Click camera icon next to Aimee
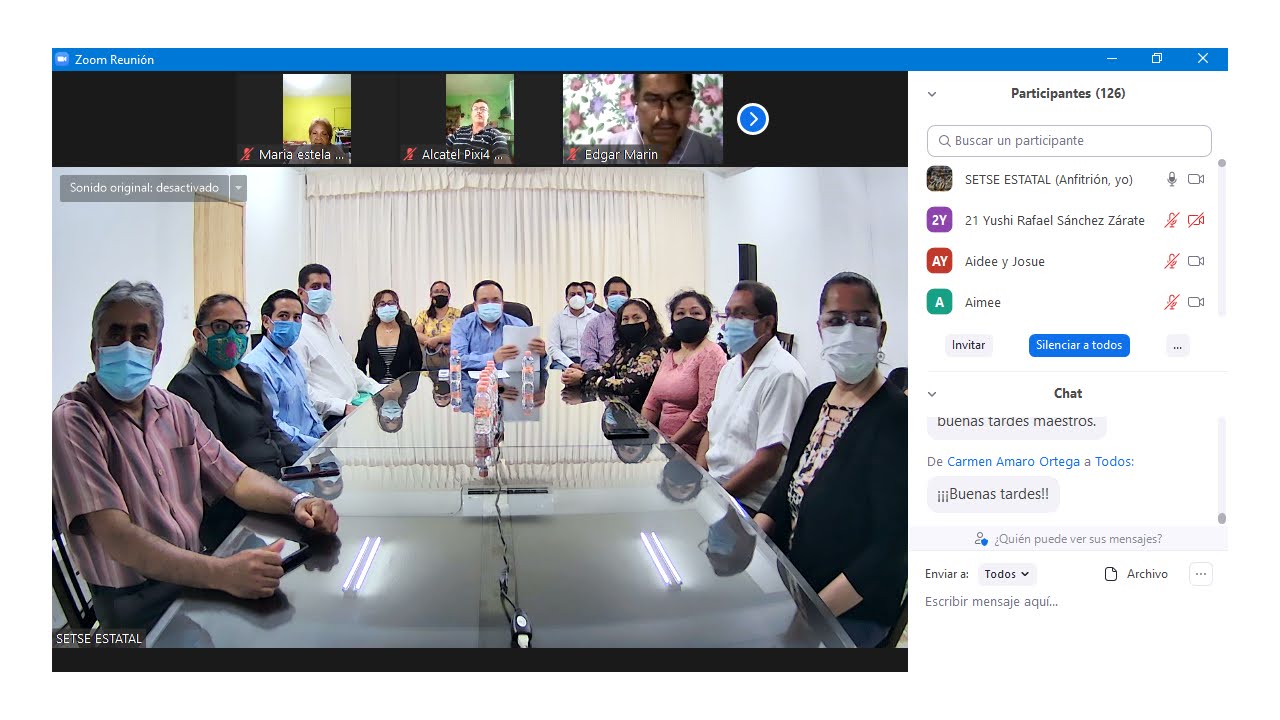The image size is (1280, 720). click(1196, 302)
